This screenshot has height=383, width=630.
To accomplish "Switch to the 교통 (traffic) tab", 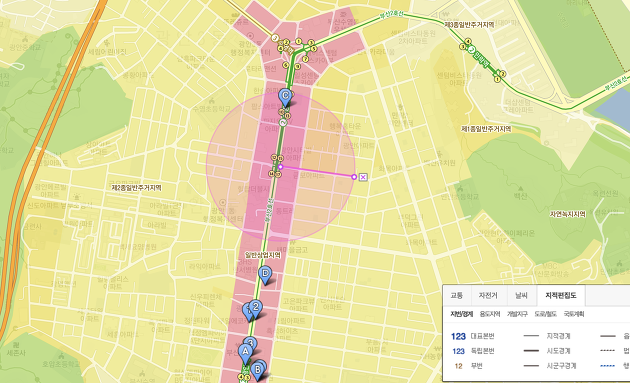I will pos(456,295).
